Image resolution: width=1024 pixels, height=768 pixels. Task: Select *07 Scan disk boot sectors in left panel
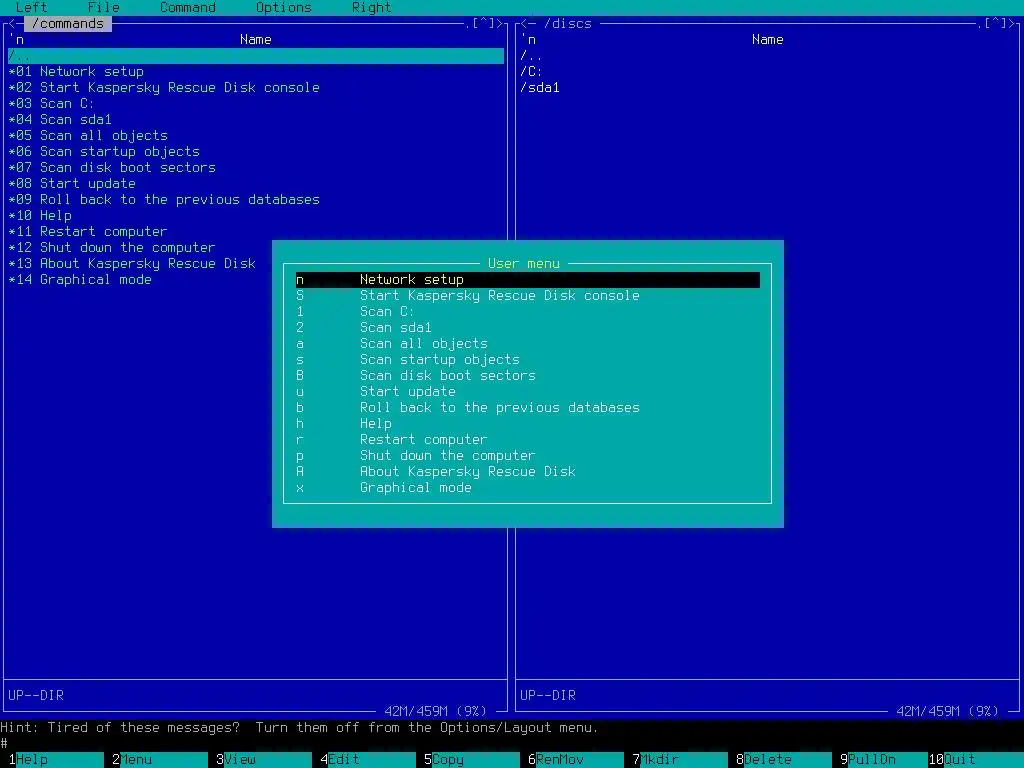[x=255, y=168]
